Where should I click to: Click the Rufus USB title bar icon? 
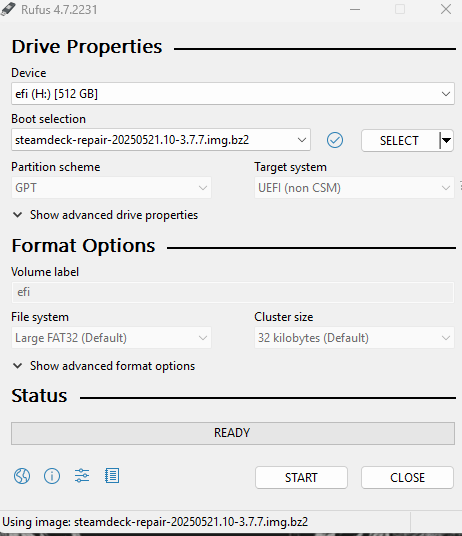click(x=8, y=9)
